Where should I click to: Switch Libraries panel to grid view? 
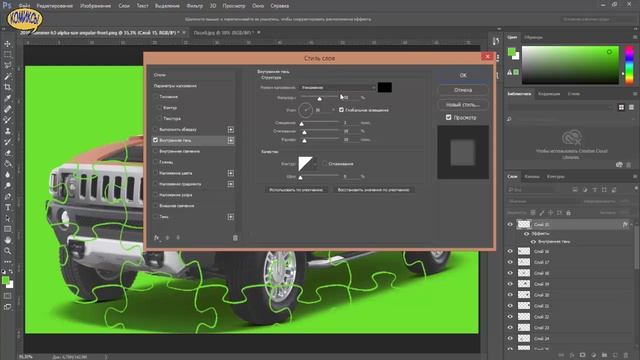(621, 107)
